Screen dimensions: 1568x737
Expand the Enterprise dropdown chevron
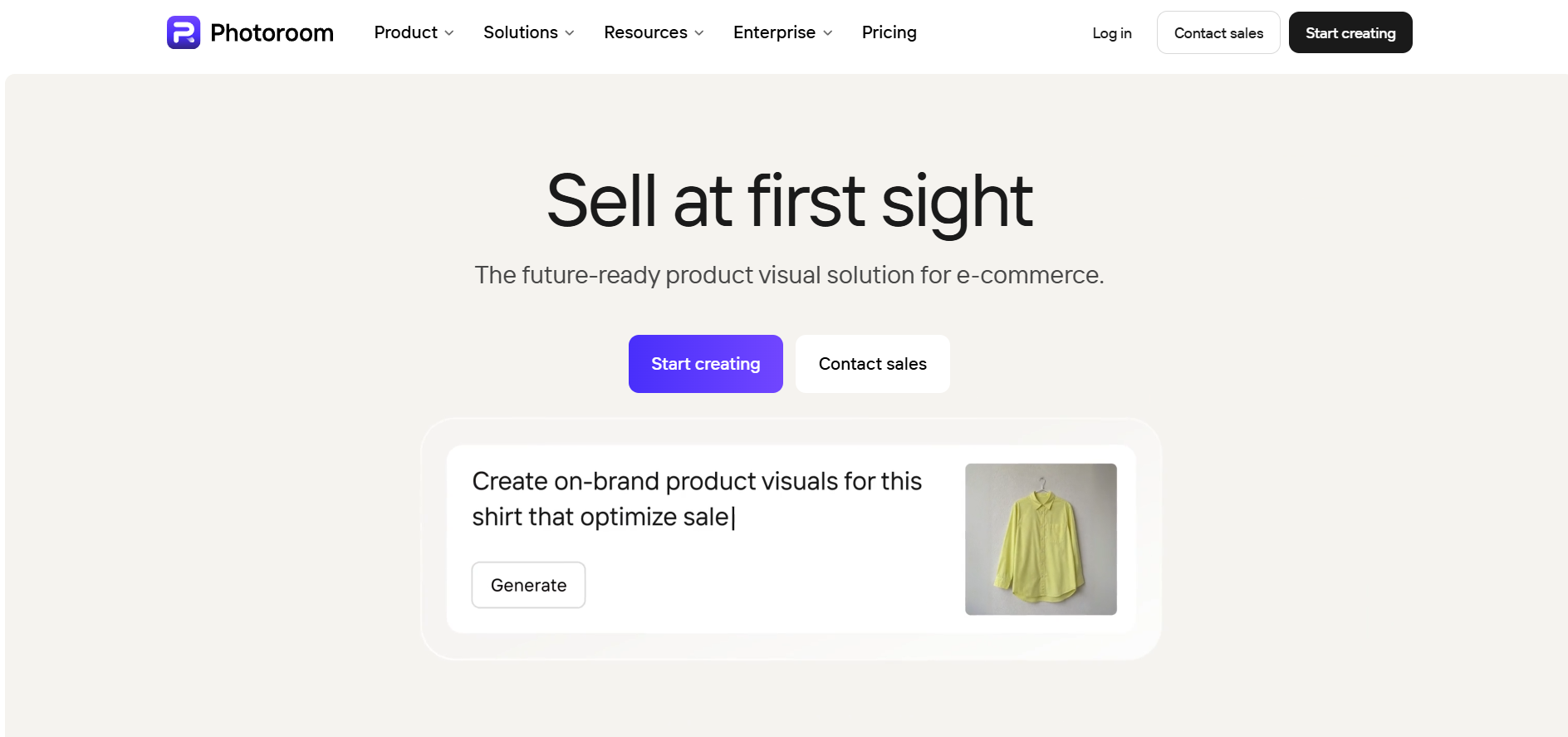(828, 33)
